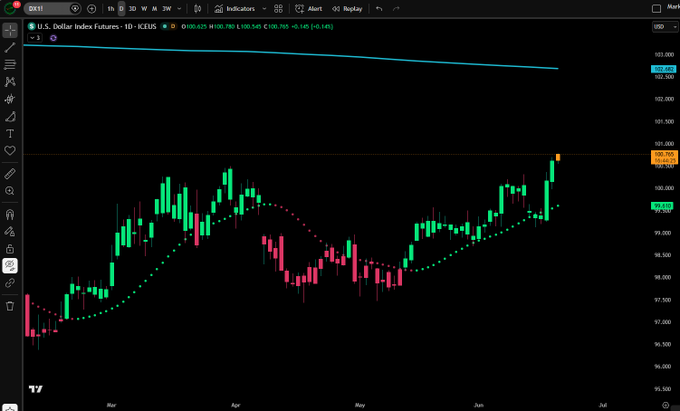
Task: Activate the Zoom In magnifier tool
Action: pos(10,191)
